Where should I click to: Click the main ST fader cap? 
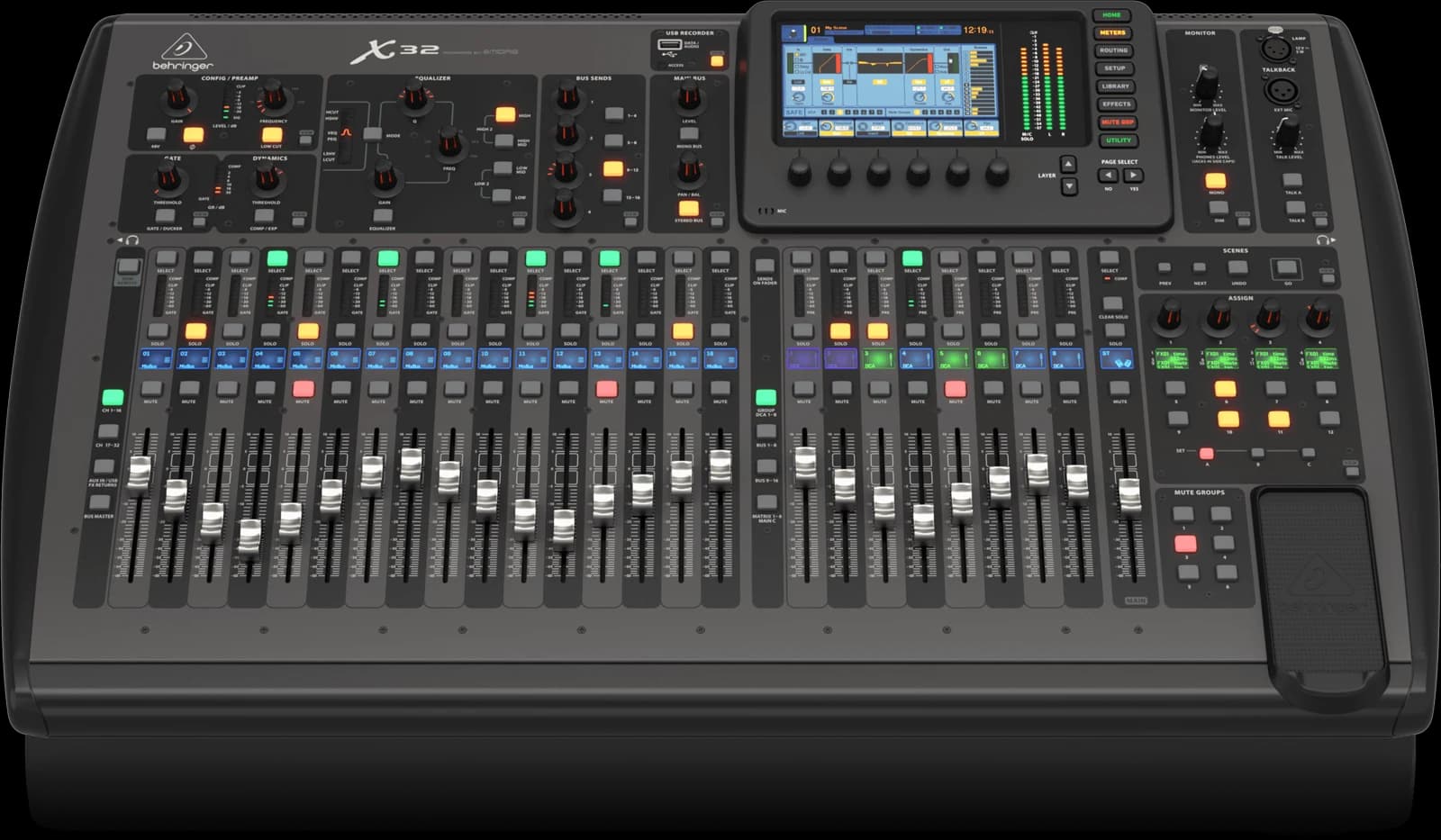pyautogui.click(x=1128, y=495)
